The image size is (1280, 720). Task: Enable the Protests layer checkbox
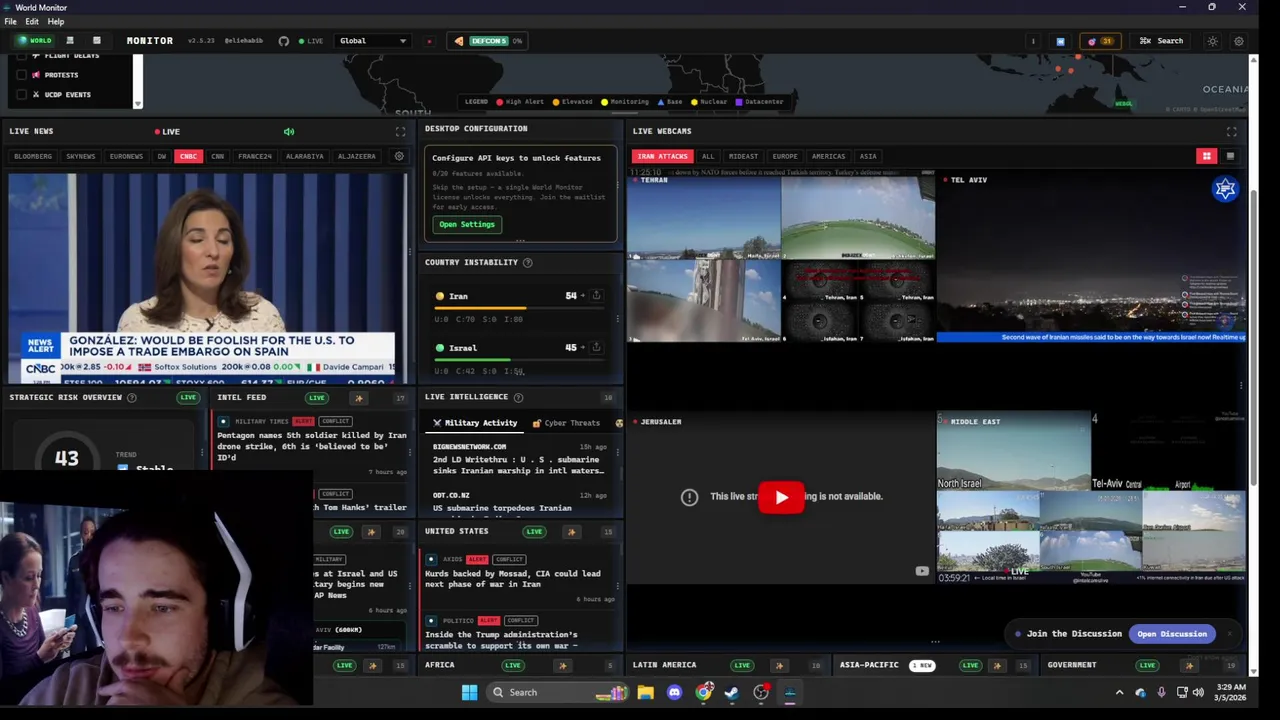tap(22, 75)
